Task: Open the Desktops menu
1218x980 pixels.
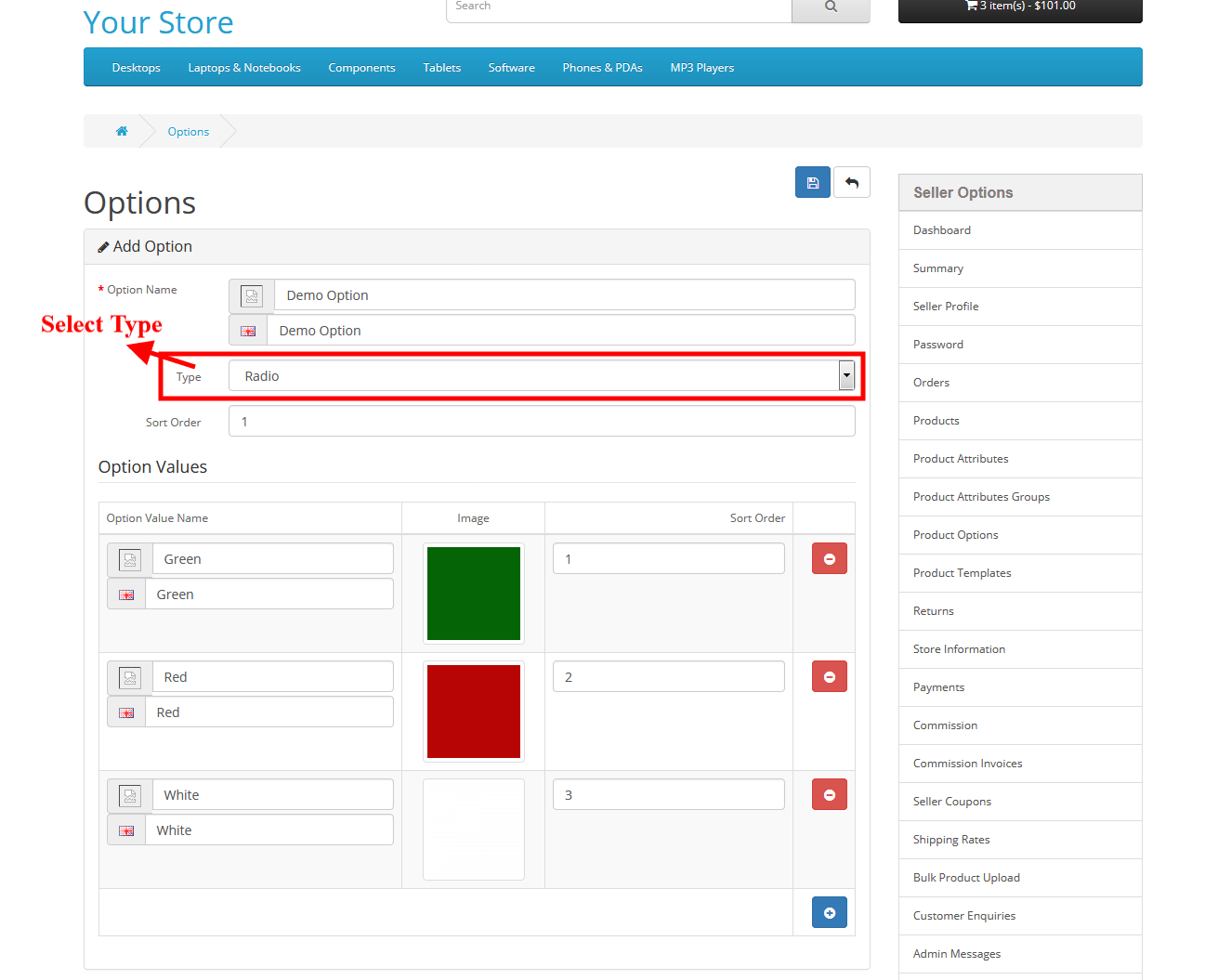Action: 137,68
